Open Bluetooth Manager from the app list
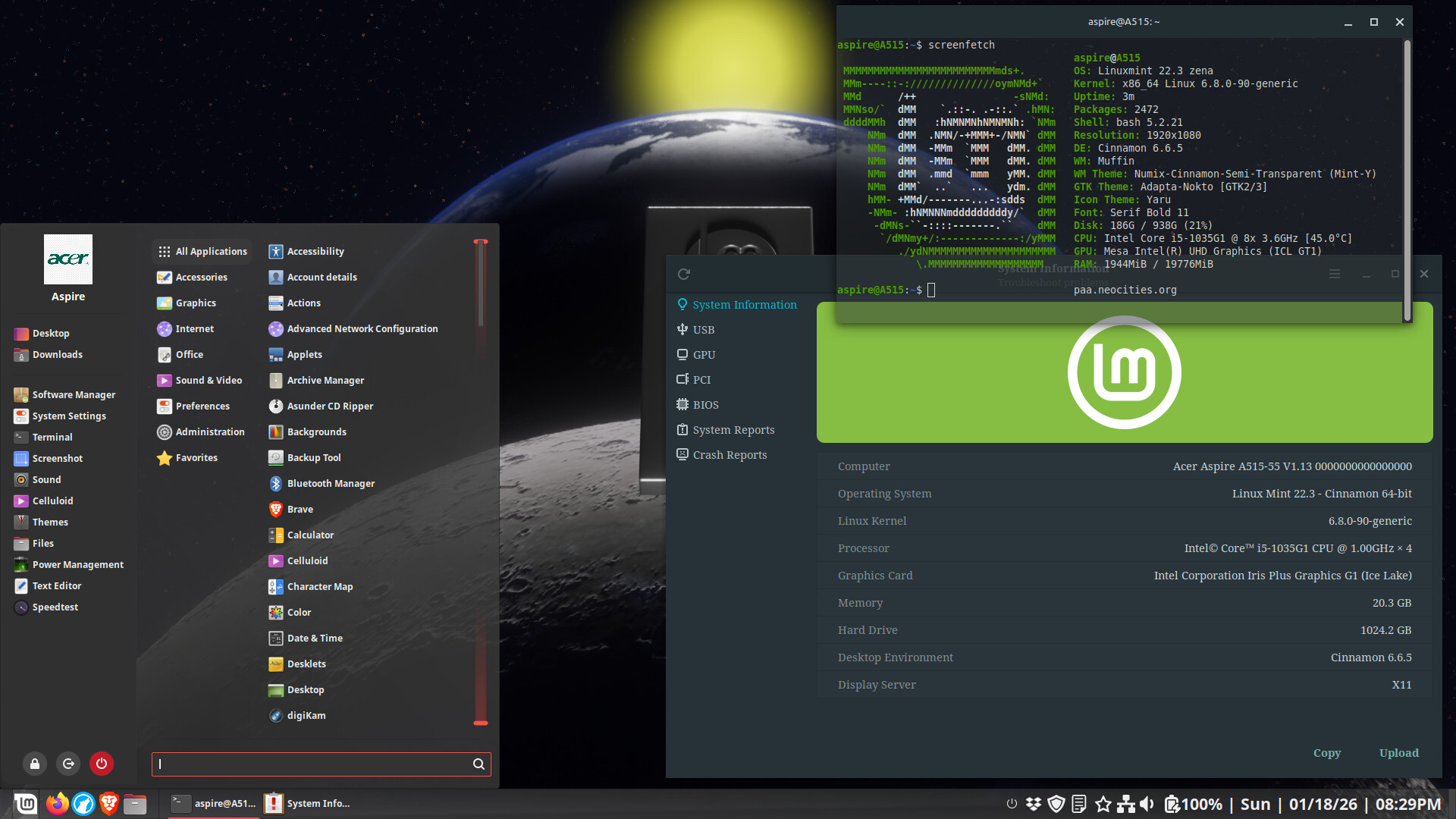 [x=330, y=484]
